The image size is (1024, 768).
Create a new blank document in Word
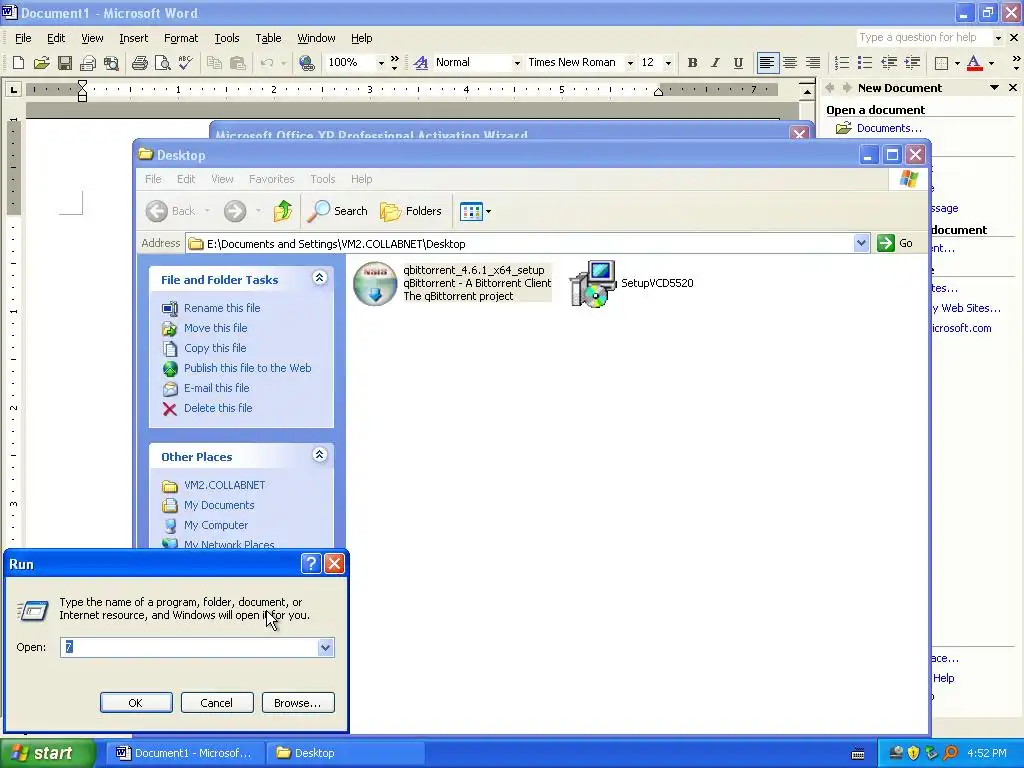18,63
